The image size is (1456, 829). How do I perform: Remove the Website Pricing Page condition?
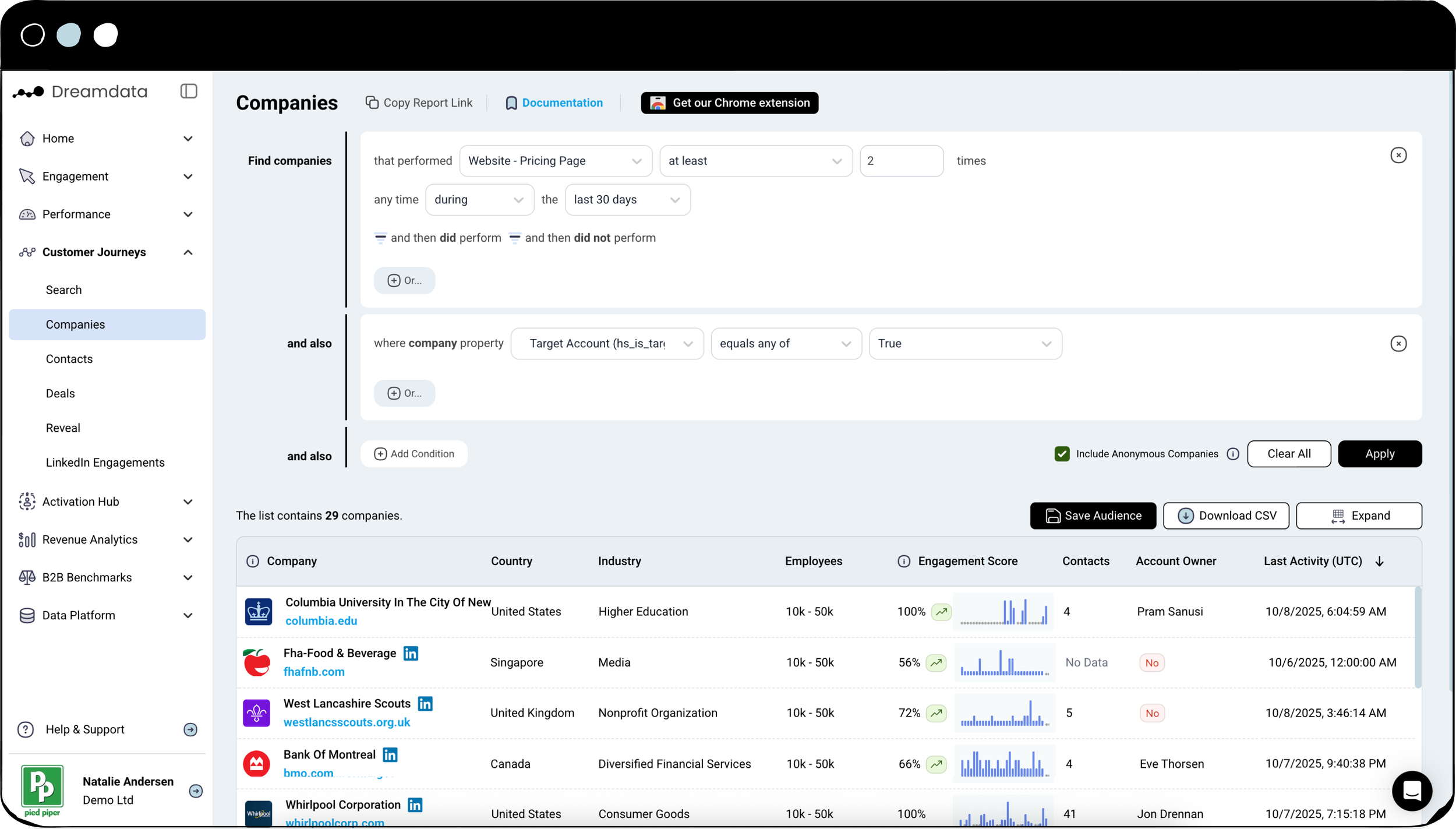(x=1398, y=156)
